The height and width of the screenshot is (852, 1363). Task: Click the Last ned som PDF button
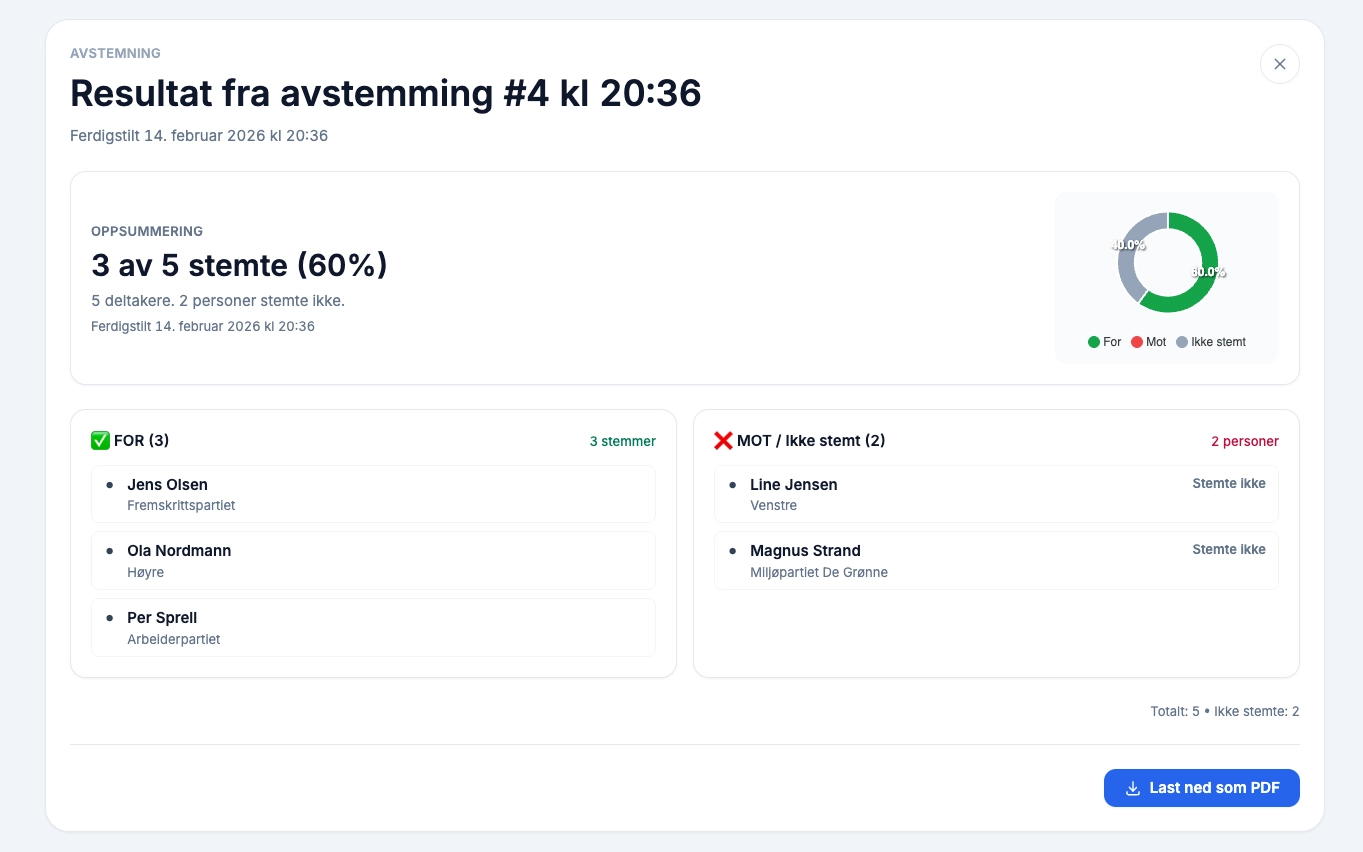point(1201,788)
